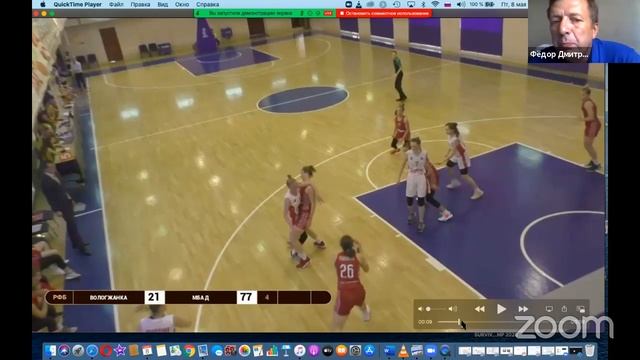Open Finder from the Dock
The width and height of the screenshot is (640, 360).
(50, 351)
